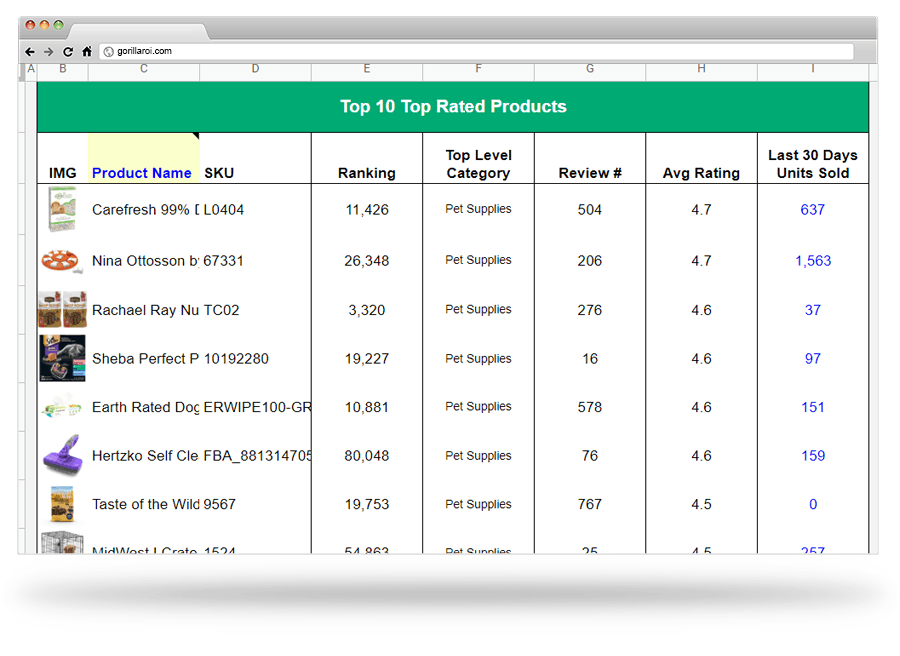Screen dimensions: 900x656
Task: Select the Carefresh product thumbnail
Action: click(62, 210)
